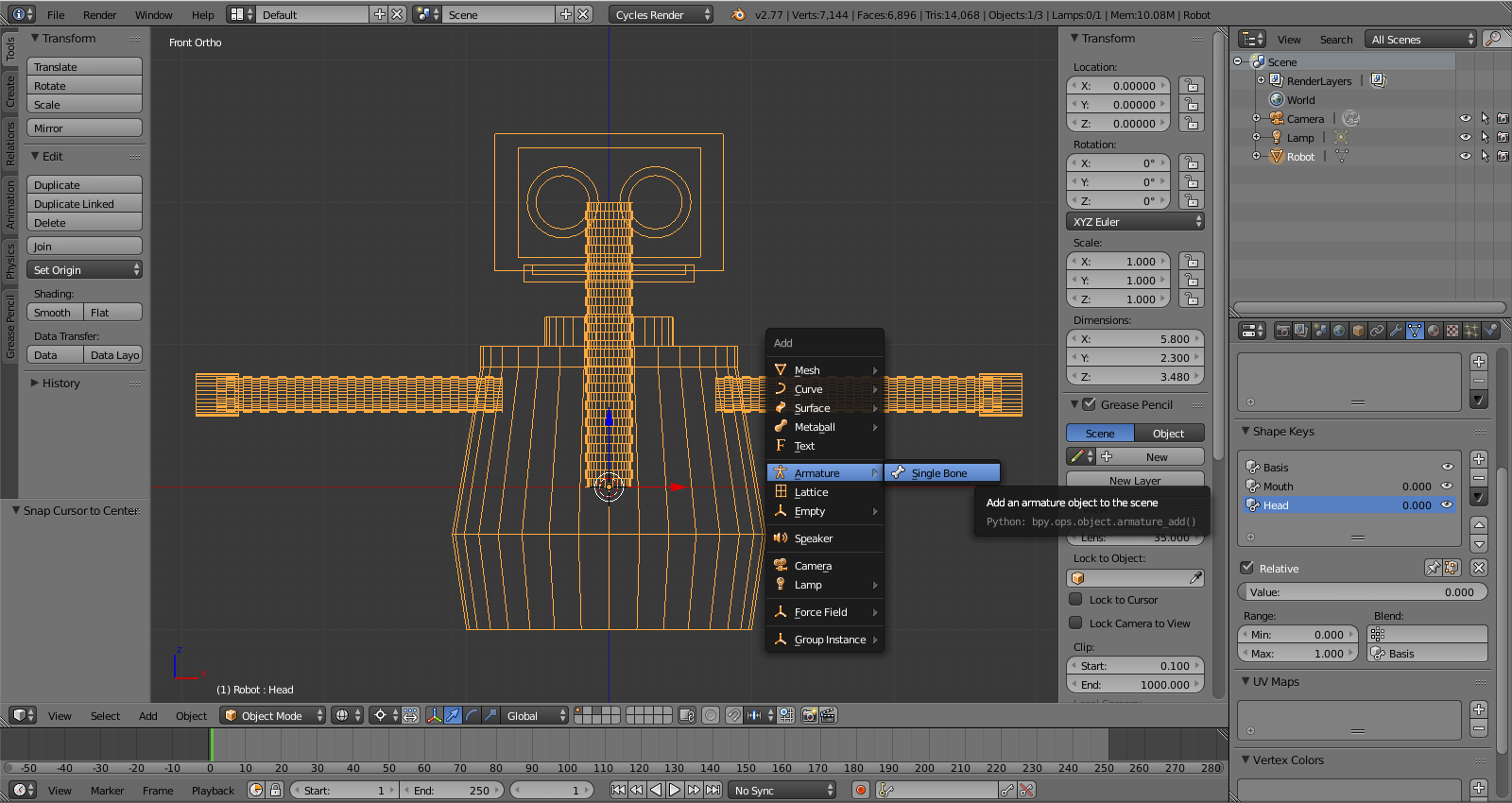
Task: Open the All Scenes outliner filter dropdown
Action: pyautogui.click(x=1421, y=39)
